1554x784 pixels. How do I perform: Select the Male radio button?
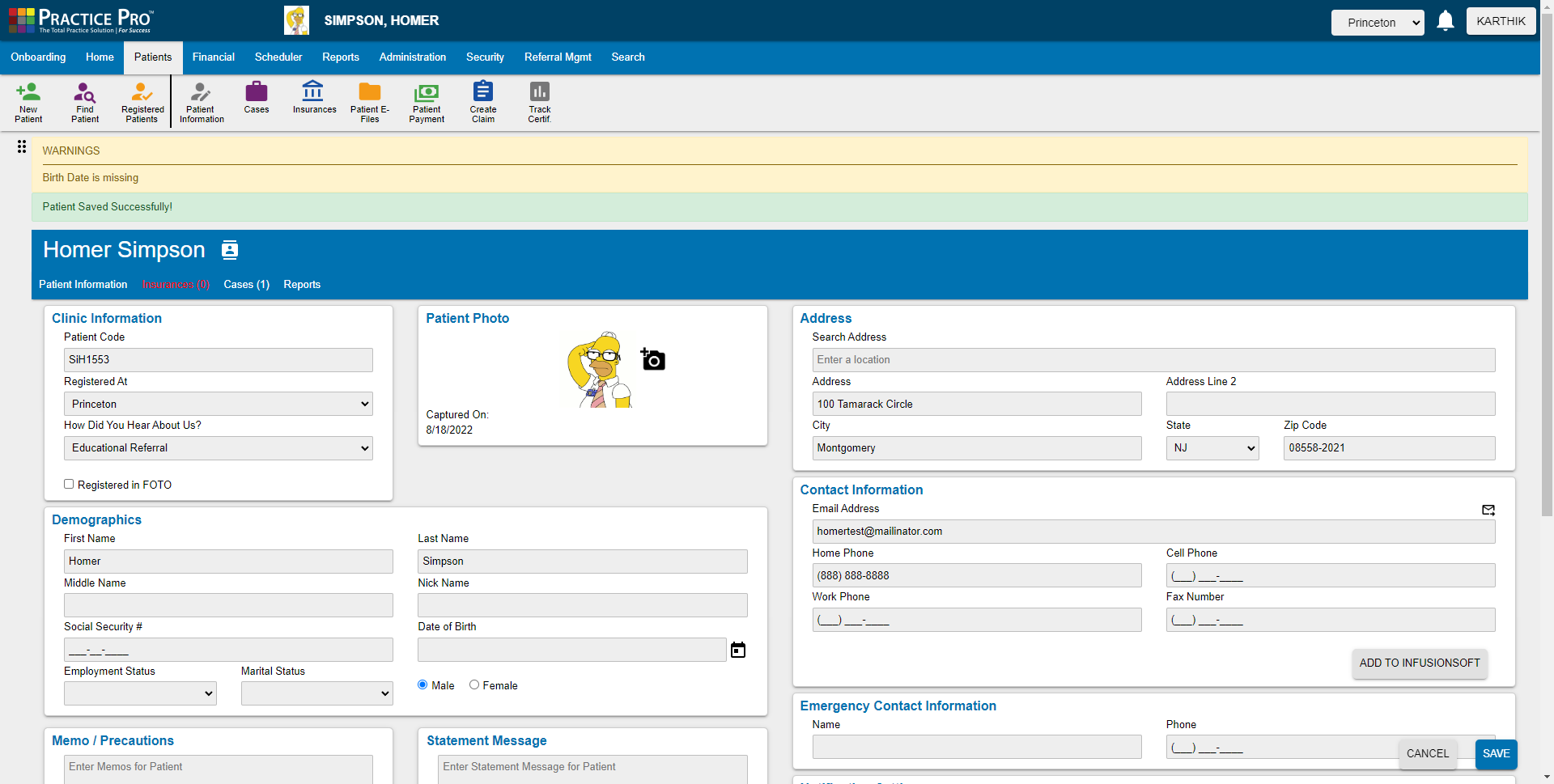[x=422, y=684]
